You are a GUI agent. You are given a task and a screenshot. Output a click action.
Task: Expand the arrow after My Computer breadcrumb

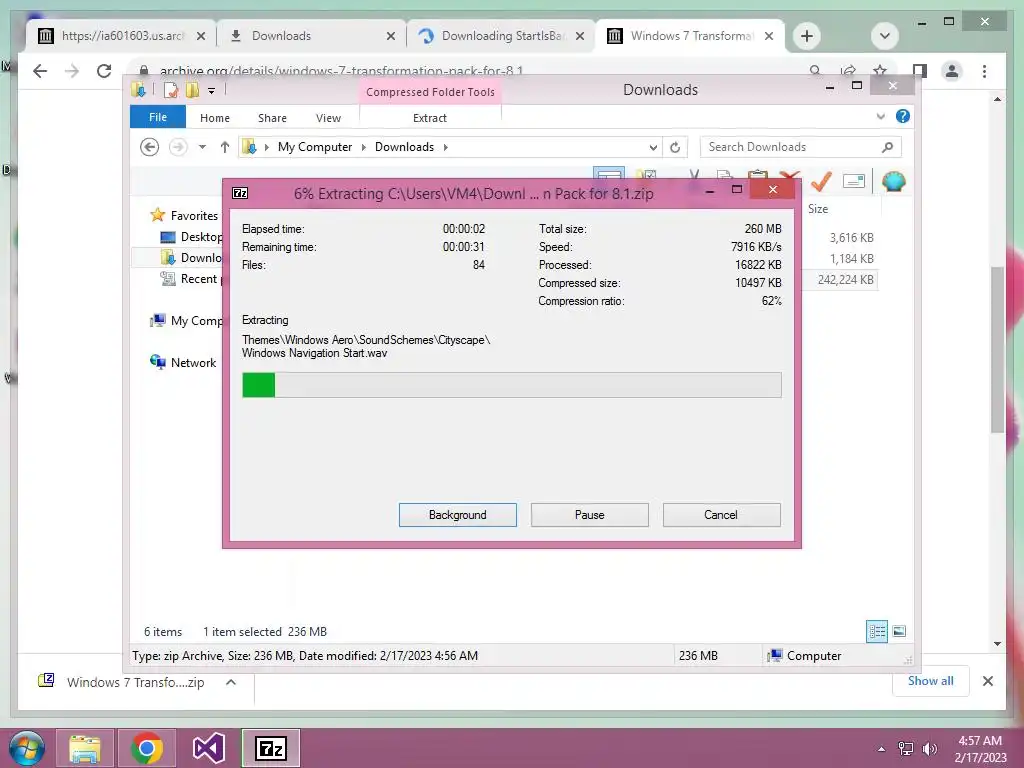364,147
